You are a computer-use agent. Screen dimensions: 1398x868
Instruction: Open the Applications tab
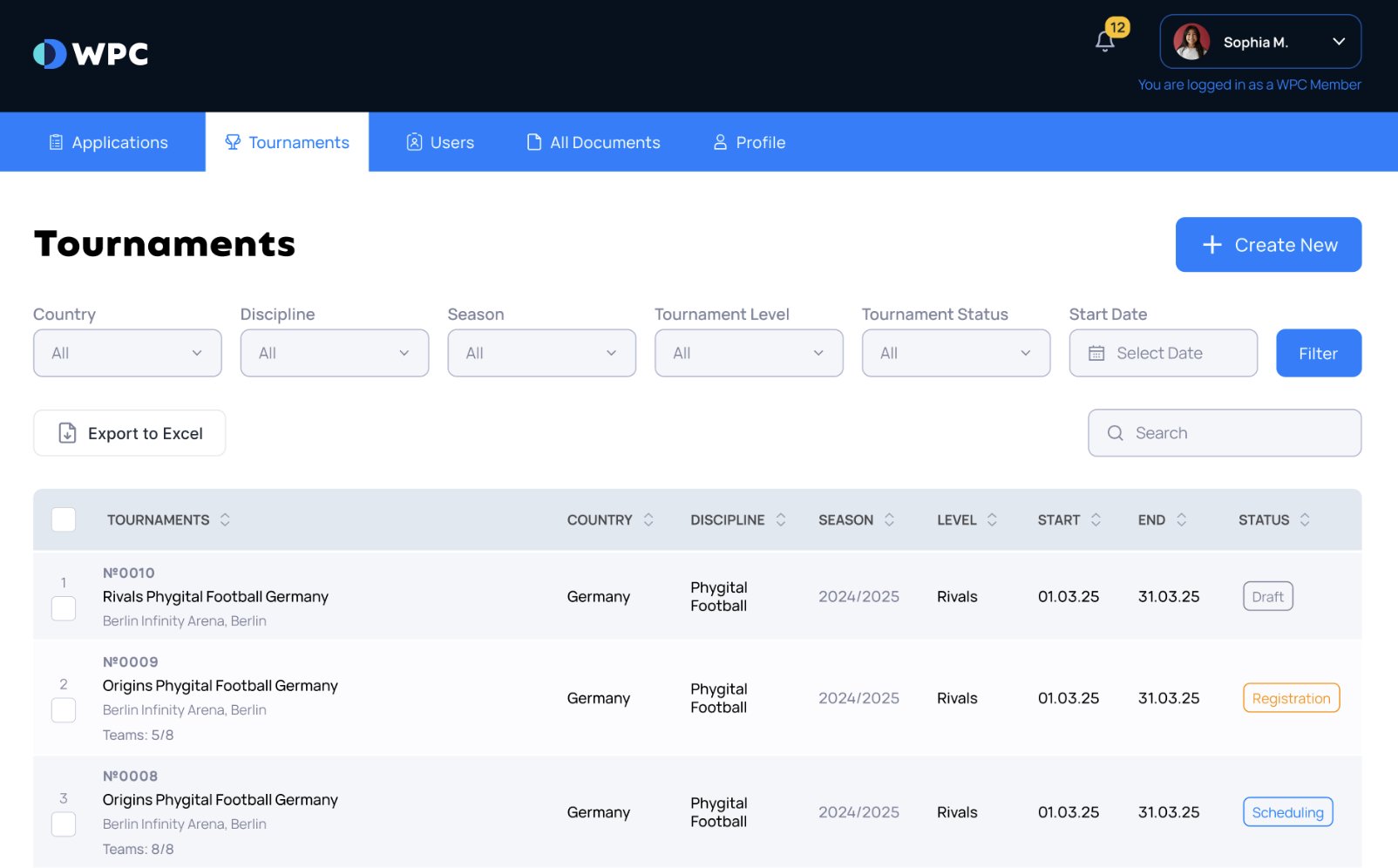coord(108,142)
